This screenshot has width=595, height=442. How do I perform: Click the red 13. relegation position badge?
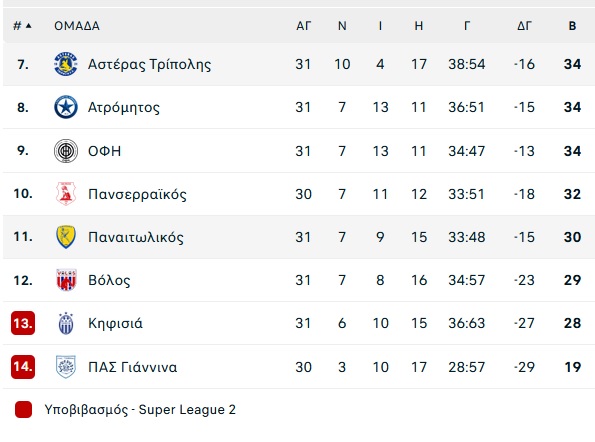pos(23,323)
